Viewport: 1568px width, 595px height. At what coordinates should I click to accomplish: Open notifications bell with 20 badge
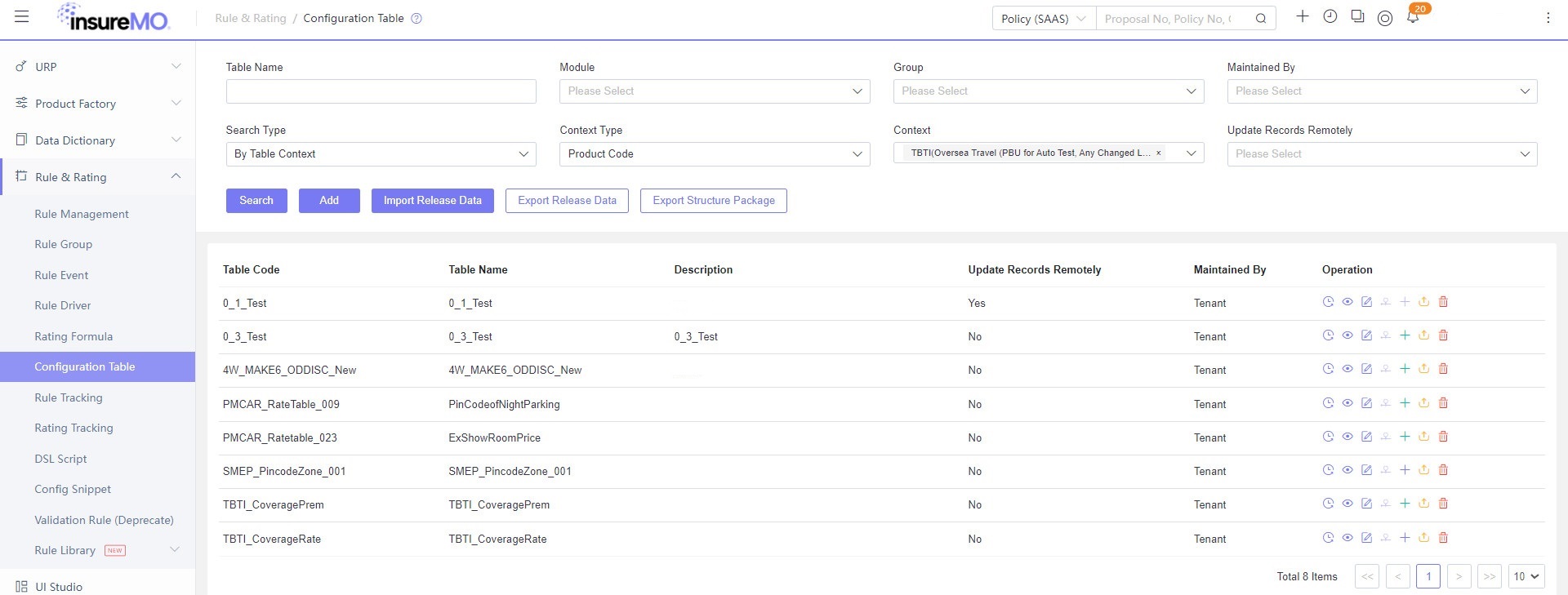tap(1414, 16)
